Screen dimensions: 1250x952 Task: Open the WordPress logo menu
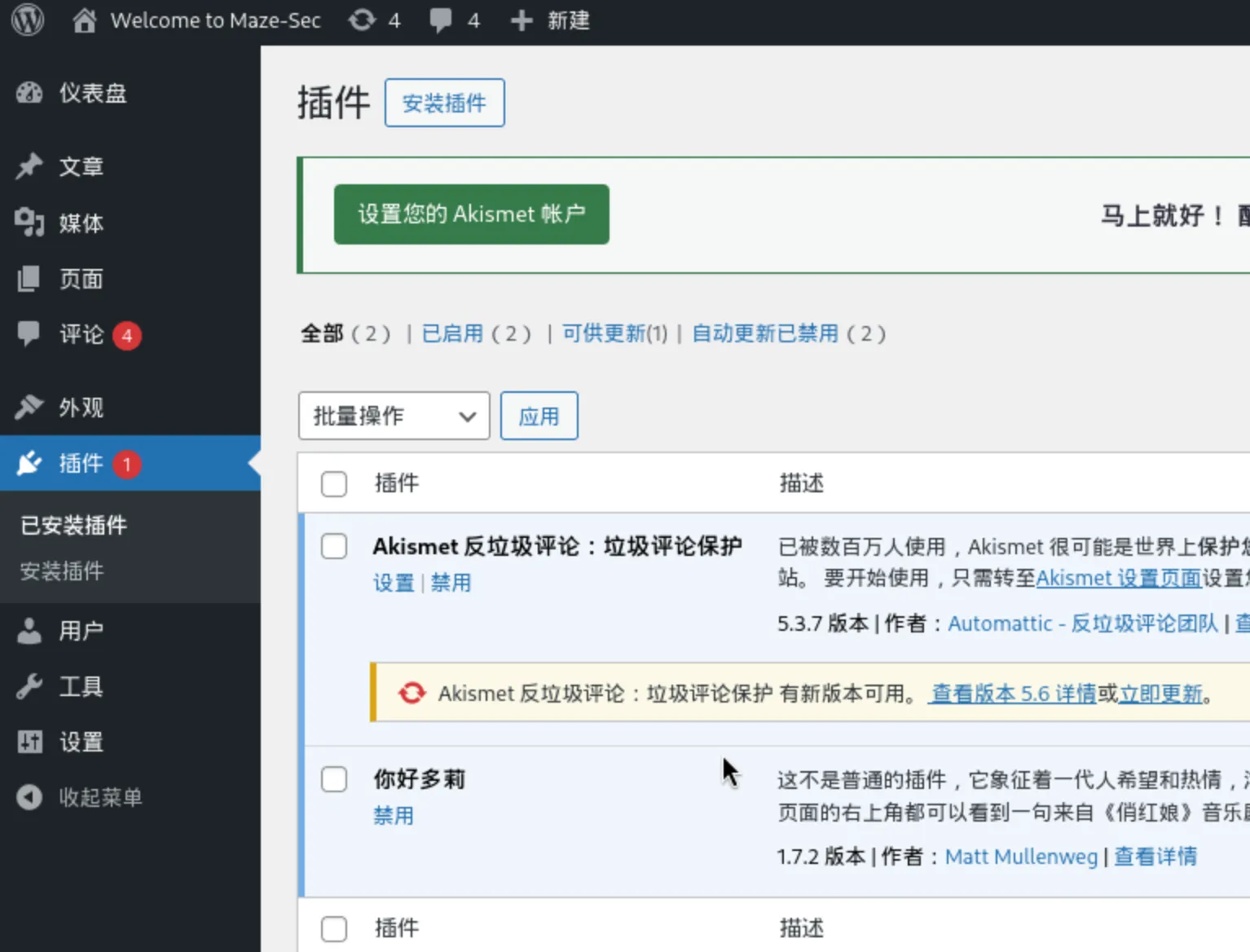coord(28,20)
